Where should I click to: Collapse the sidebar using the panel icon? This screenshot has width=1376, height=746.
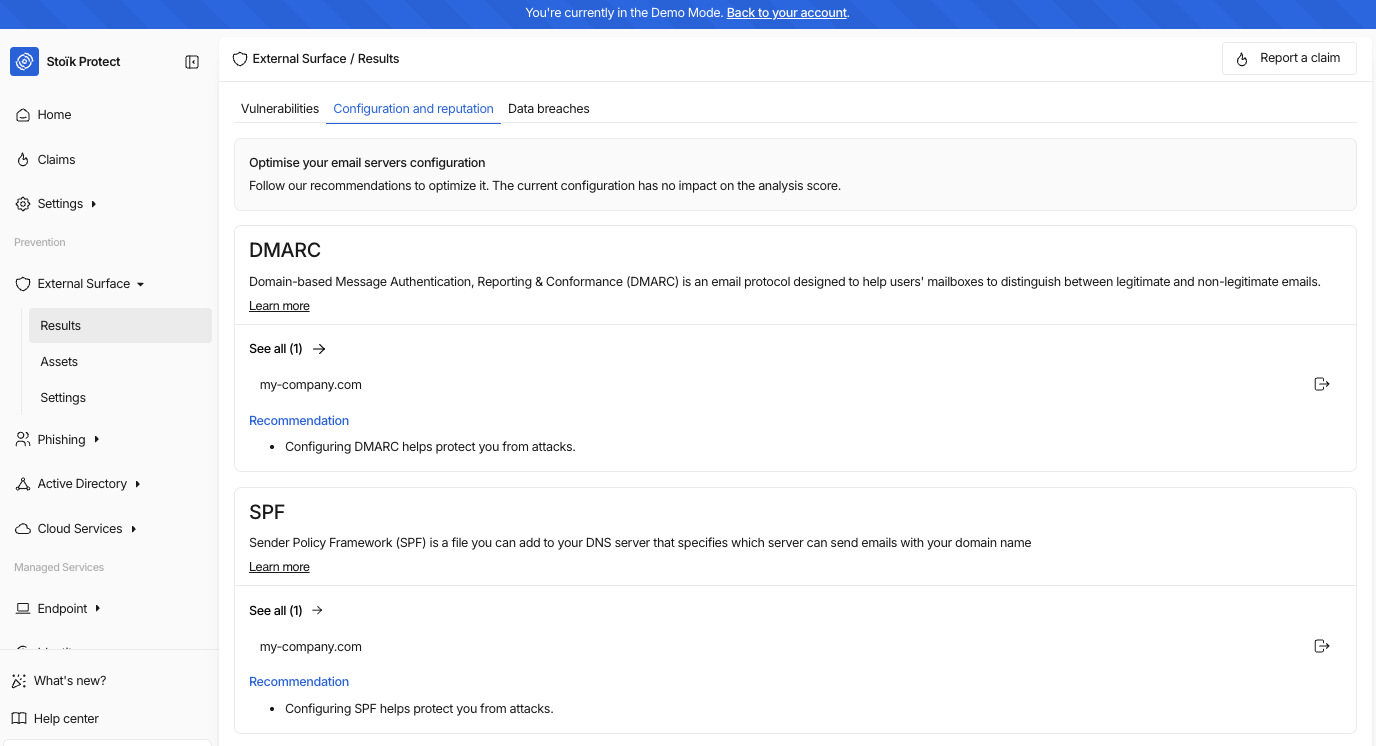click(192, 62)
